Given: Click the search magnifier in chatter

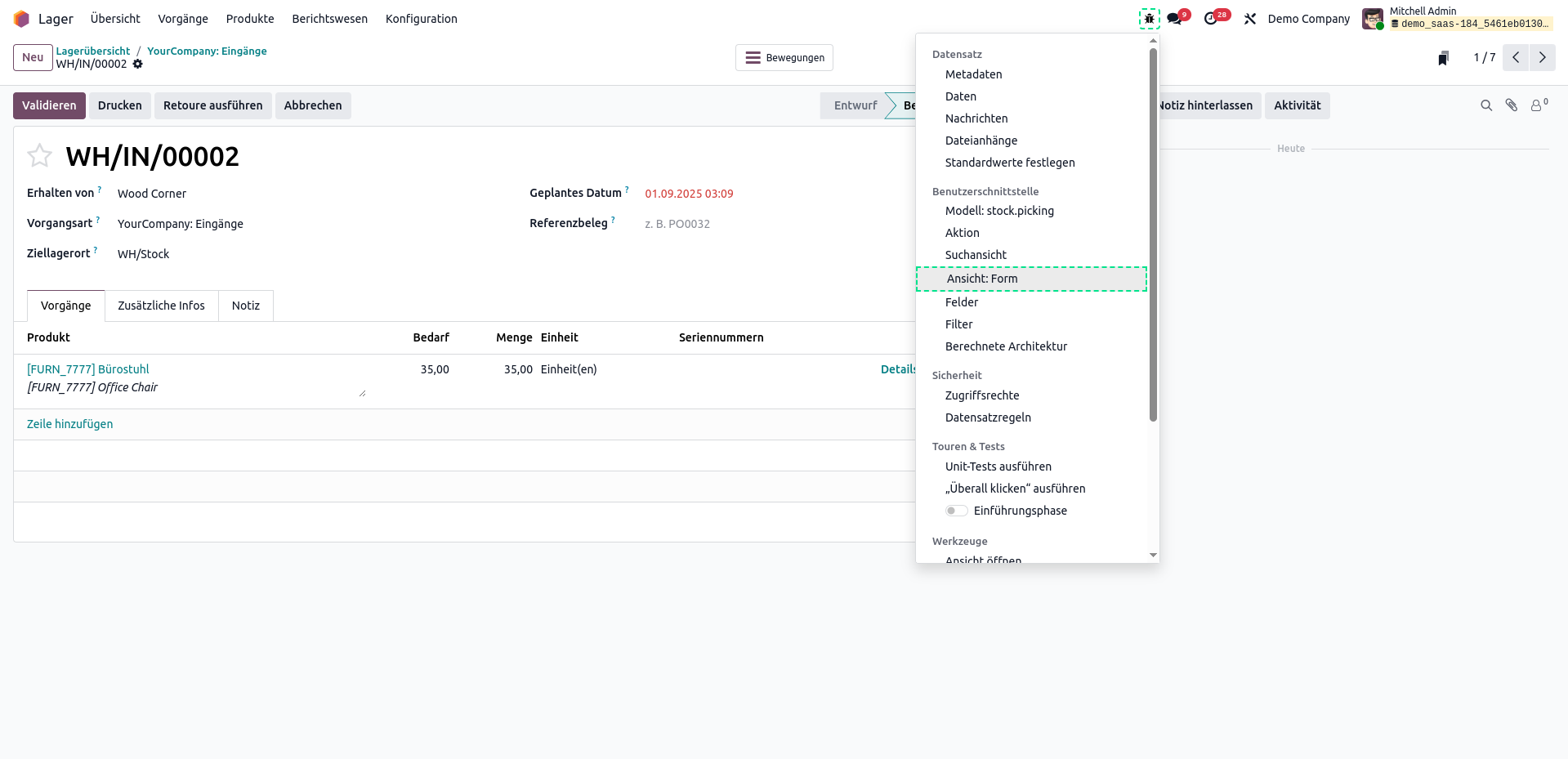Looking at the screenshot, I should pyautogui.click(x=1485, y=105).
